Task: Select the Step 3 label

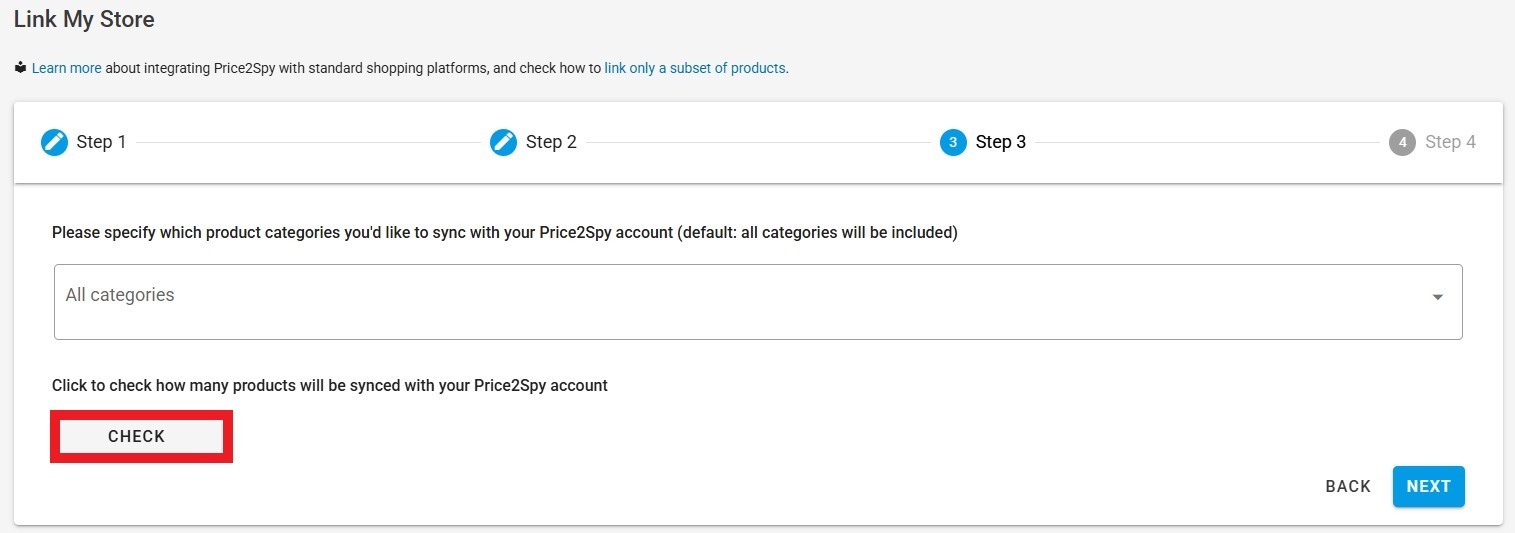Action: [1001, 142]
